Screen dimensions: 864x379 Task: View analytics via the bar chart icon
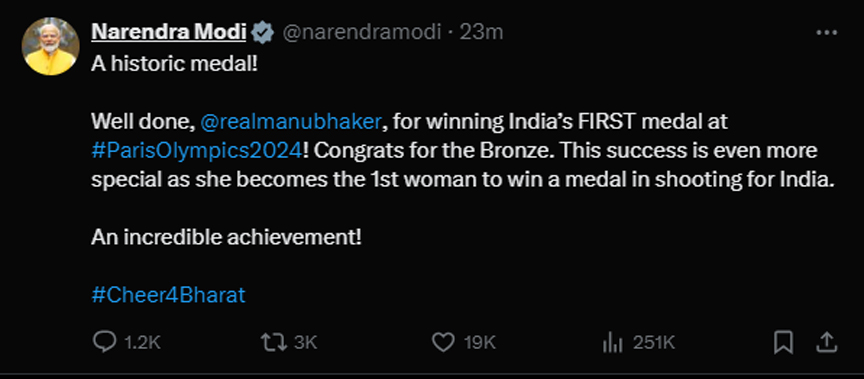(612, 343)
